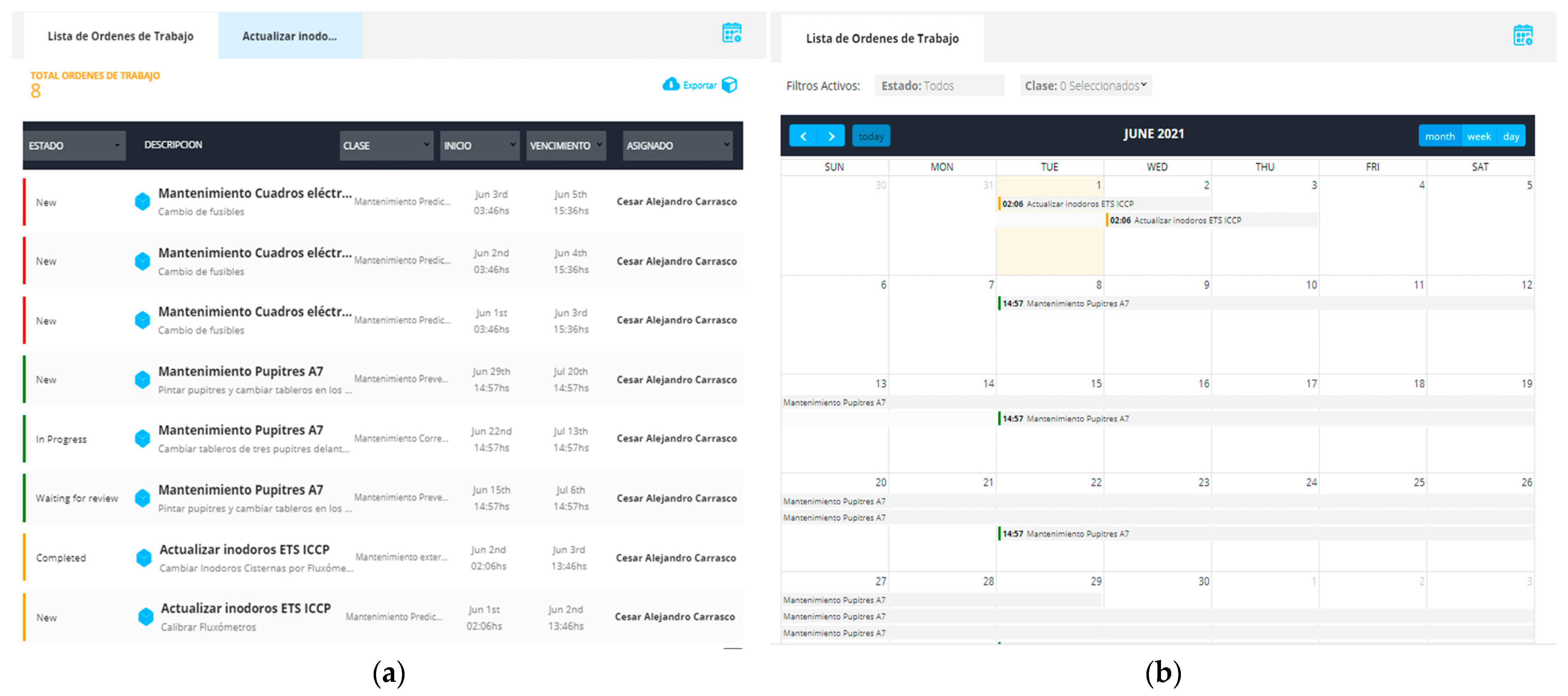Click the blue cube icon beside Exportar
Viewport: 1568px width, 696px height.
coord(729,85)
